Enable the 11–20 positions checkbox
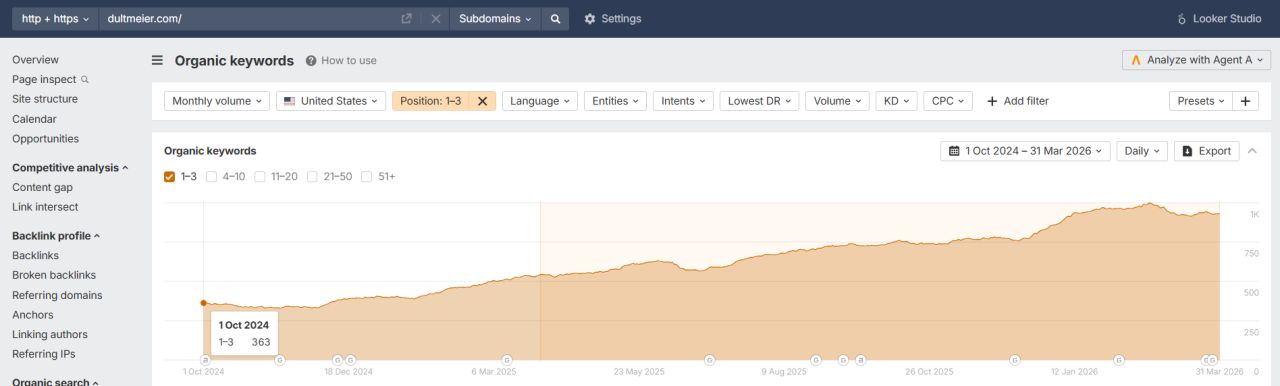The width and height of the screenshot is (1280, 386). pyautogui.click(x=260, y=177)
